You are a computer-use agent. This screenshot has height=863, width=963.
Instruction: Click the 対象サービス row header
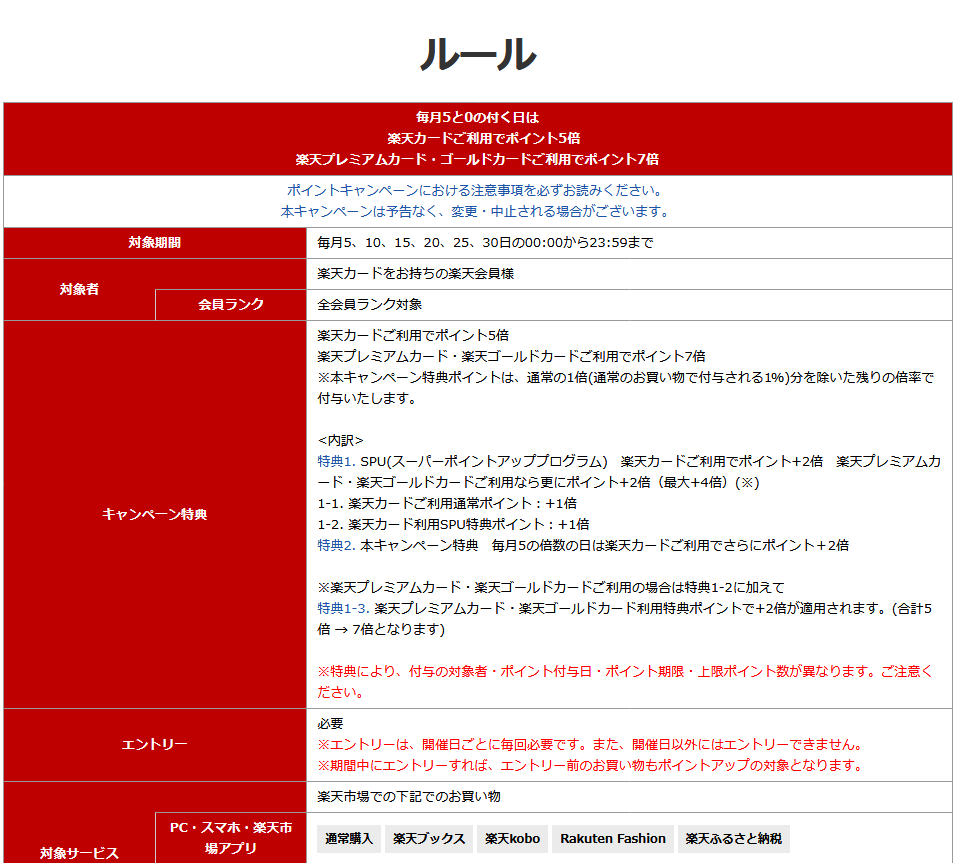point(79,853)
